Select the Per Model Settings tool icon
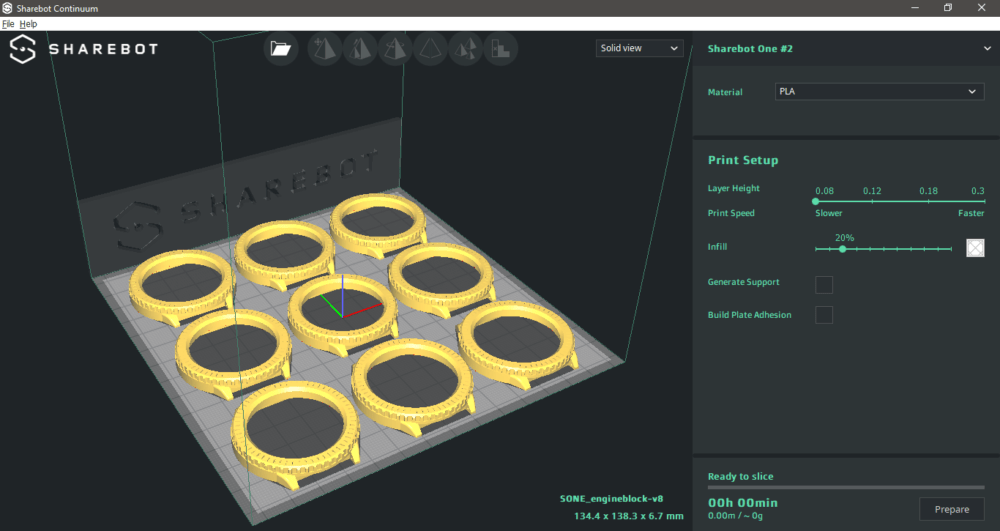Screen dimensions: 1000x531 (465, 49)
